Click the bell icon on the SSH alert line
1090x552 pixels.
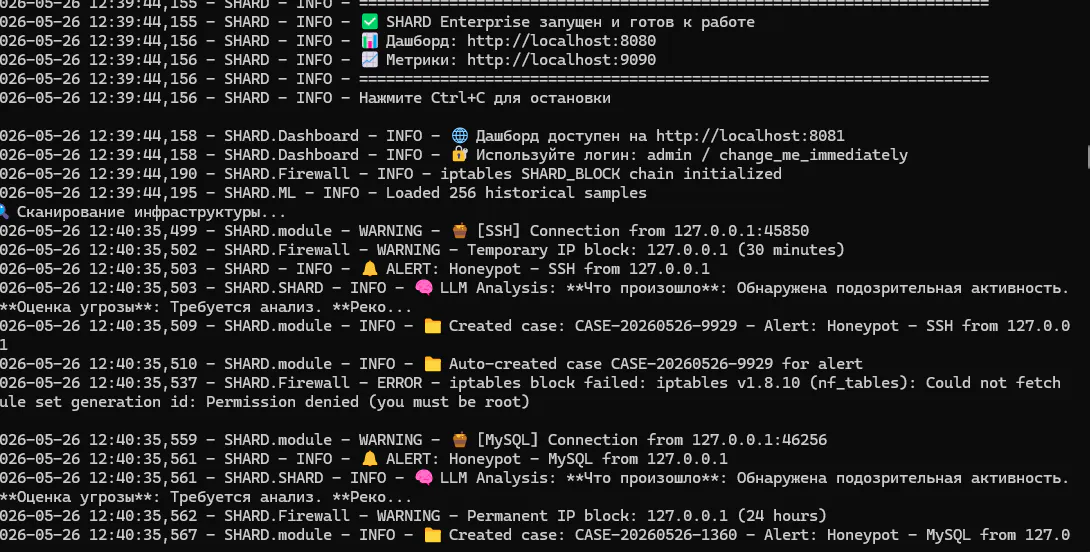[369, 268]
